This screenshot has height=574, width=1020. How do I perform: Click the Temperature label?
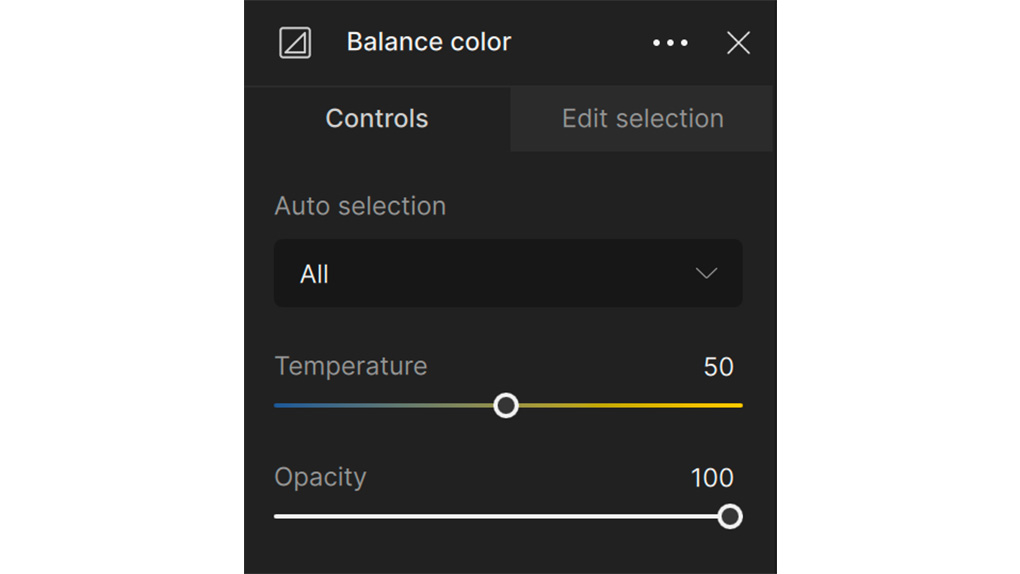point(351,366)
